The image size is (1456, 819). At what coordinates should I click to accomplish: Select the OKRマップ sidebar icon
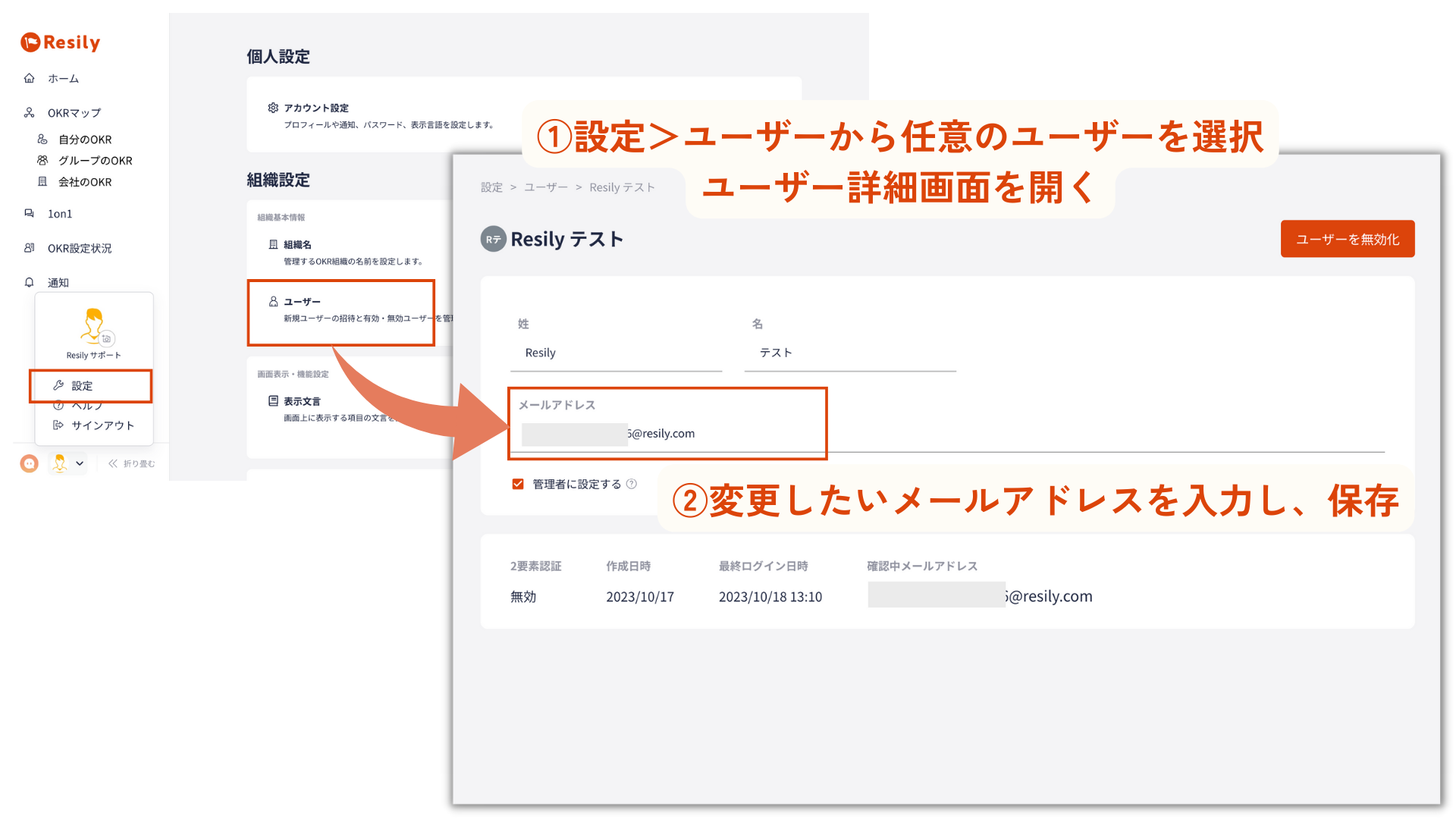(x=30, y=112)
